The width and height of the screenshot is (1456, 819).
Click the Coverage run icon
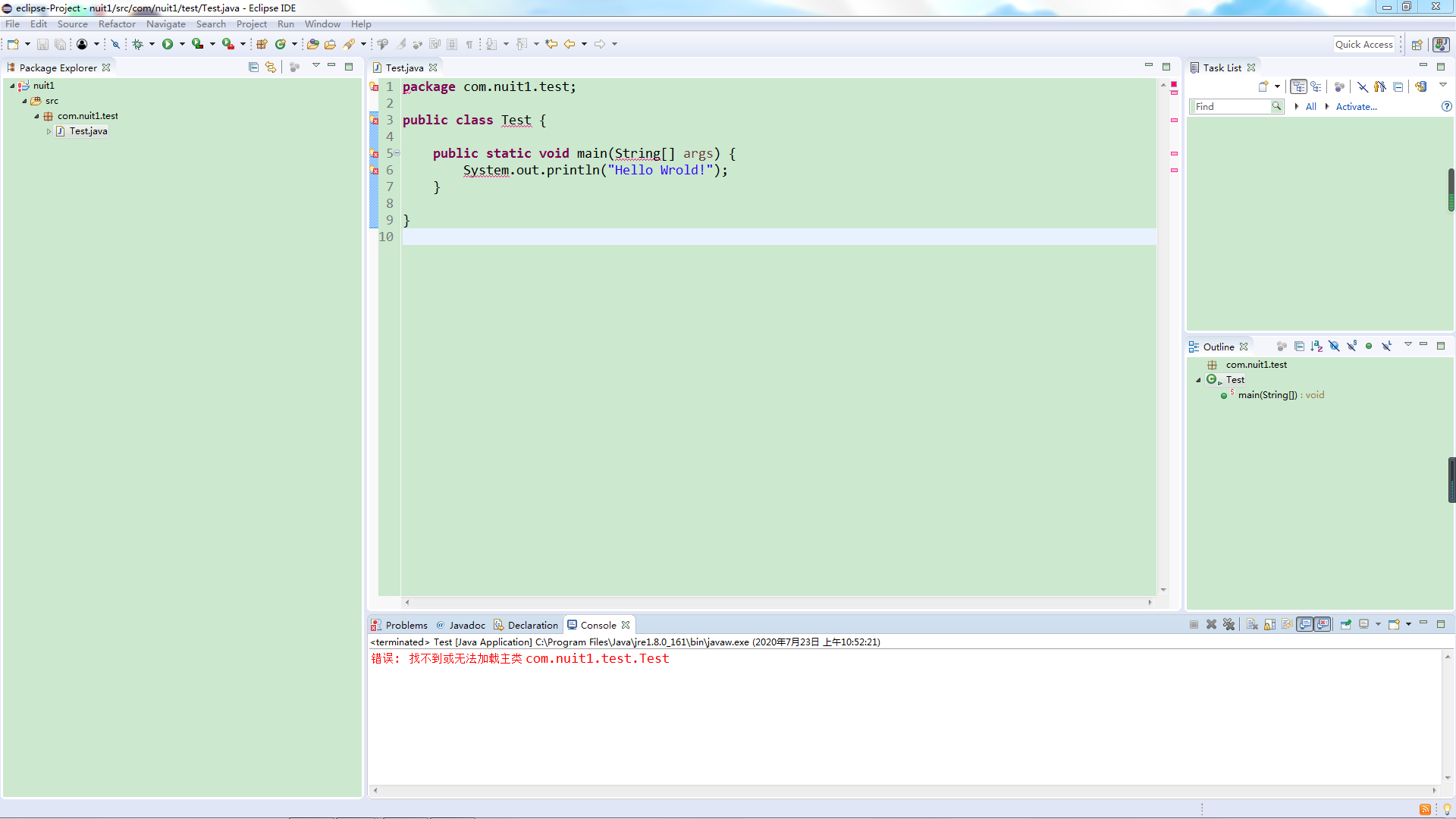point(197,44)
